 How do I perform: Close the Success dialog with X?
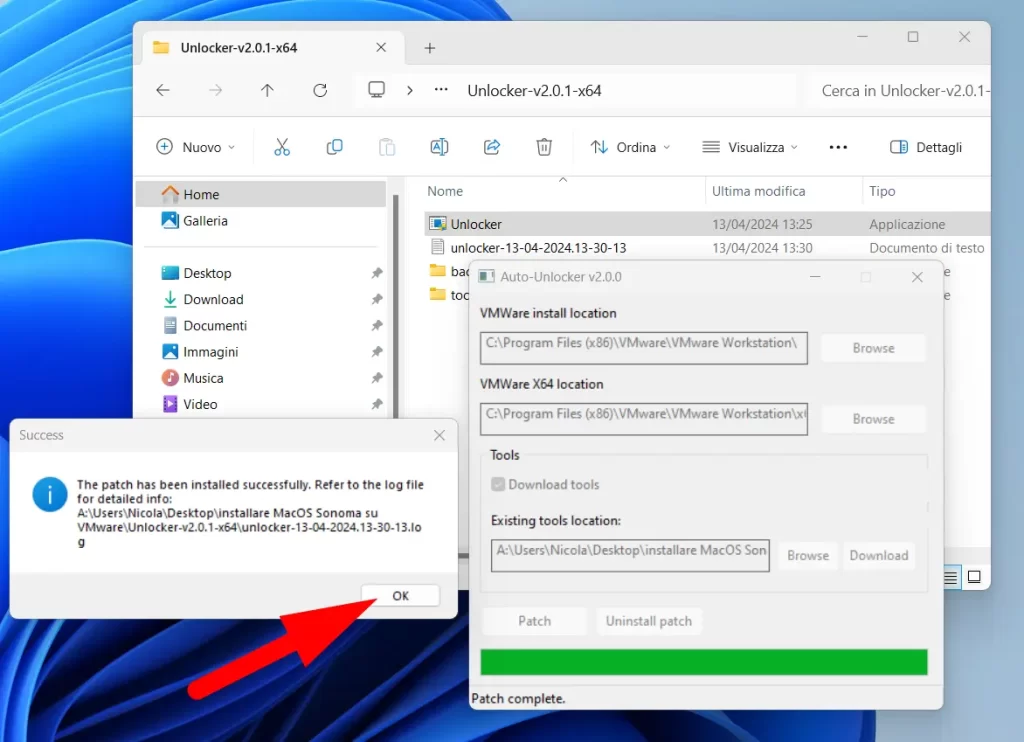point(440,436)
